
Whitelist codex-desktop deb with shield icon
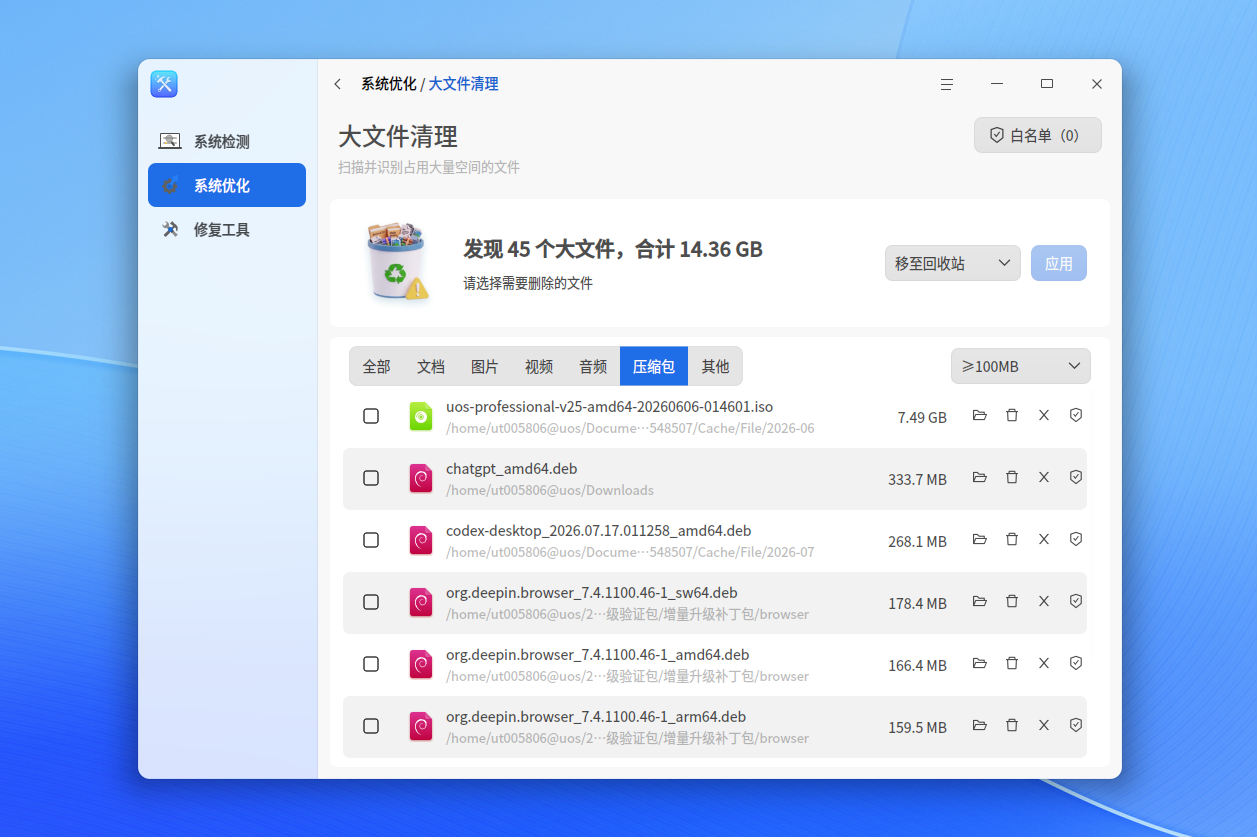coord(1076,539)
